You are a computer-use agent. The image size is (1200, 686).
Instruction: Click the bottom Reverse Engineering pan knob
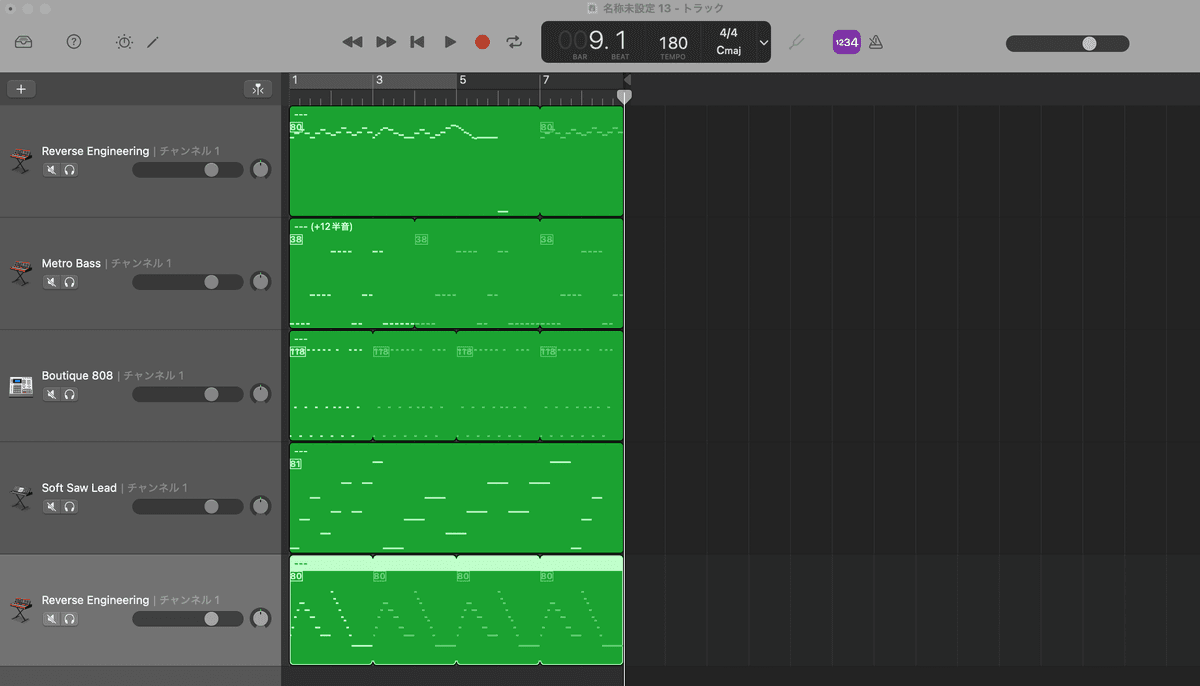point(261,618)
